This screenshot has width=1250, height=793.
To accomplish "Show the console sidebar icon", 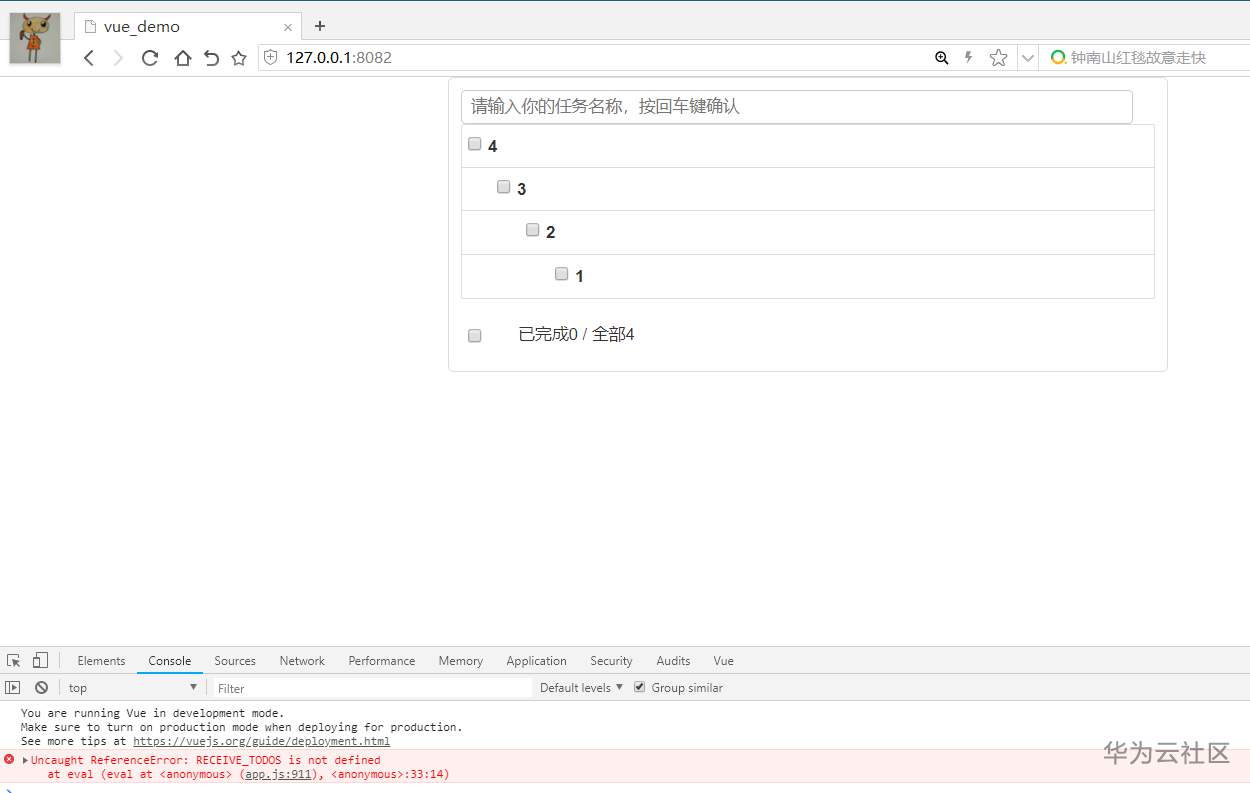I will 13,687.
